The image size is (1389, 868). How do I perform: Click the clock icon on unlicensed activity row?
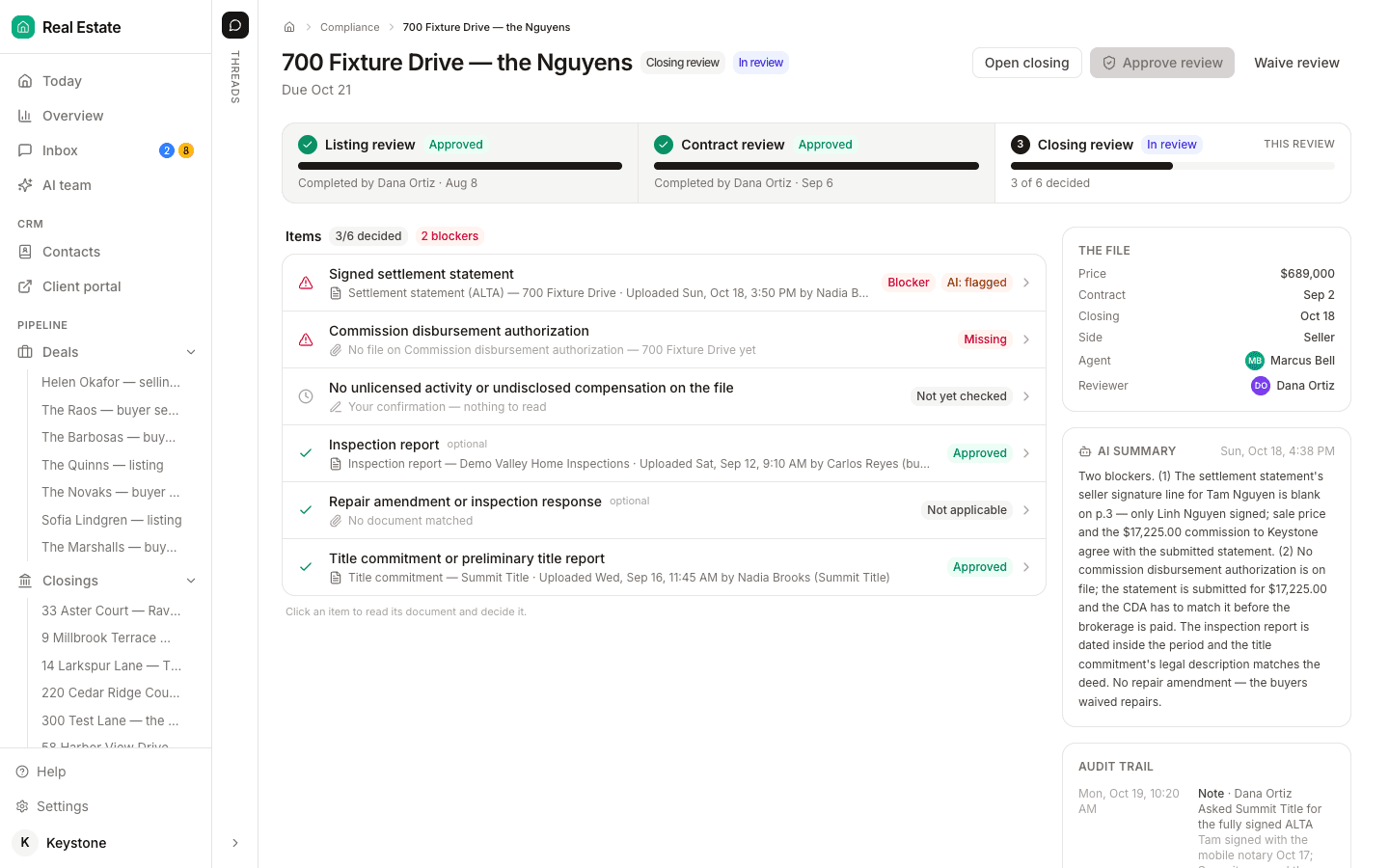click(306, 396)
